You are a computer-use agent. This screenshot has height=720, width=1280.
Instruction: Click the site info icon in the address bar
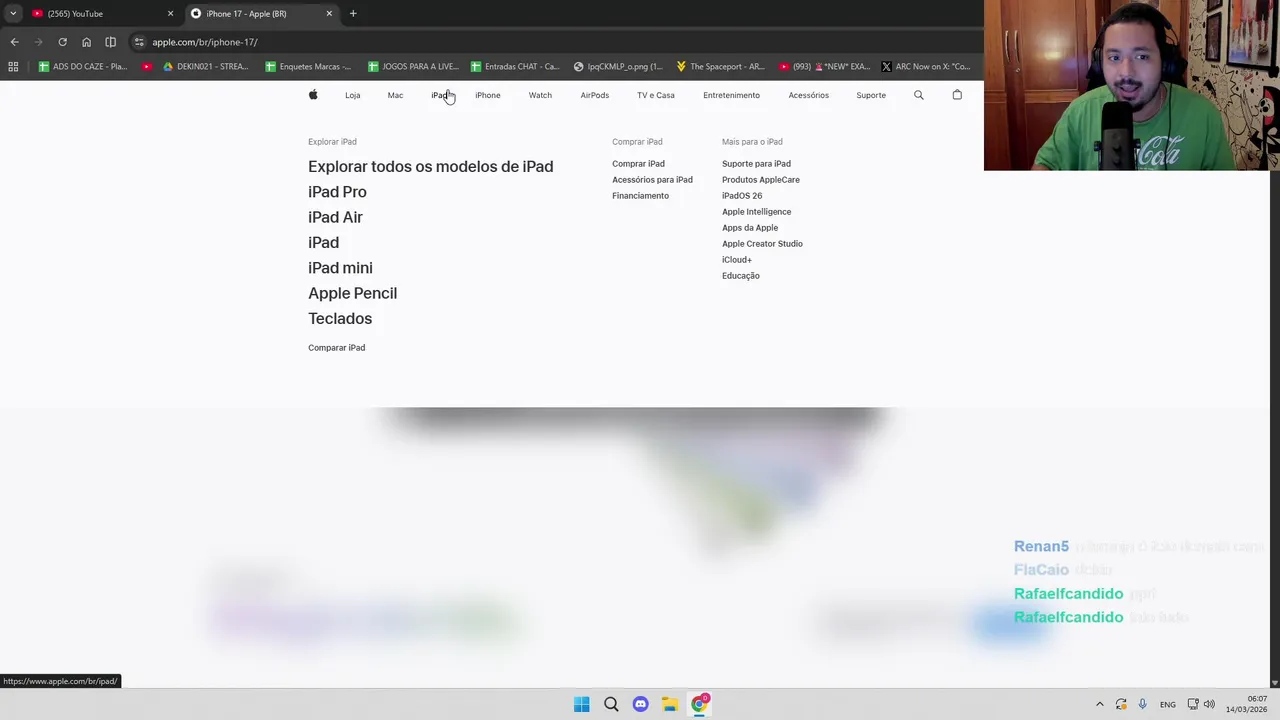click(139, 42)
